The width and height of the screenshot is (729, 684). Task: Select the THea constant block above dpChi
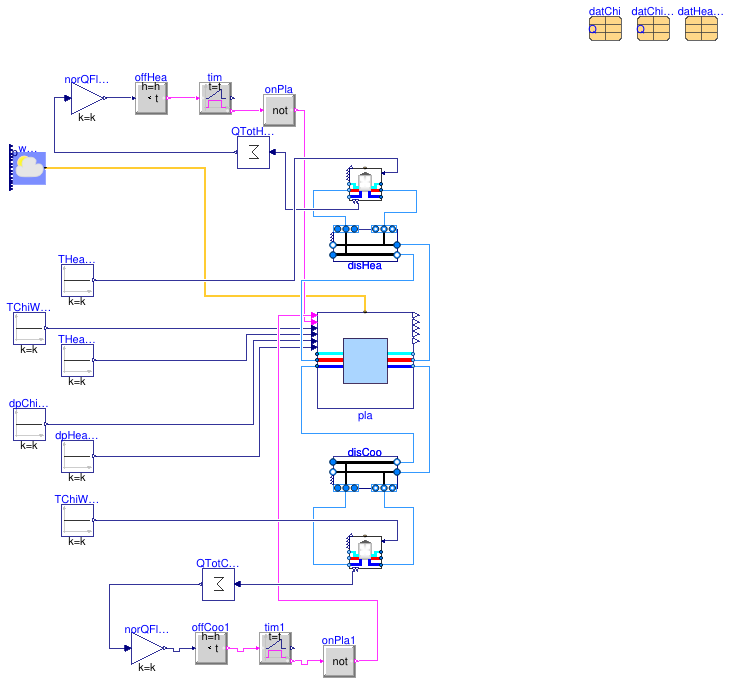point(78,360)
